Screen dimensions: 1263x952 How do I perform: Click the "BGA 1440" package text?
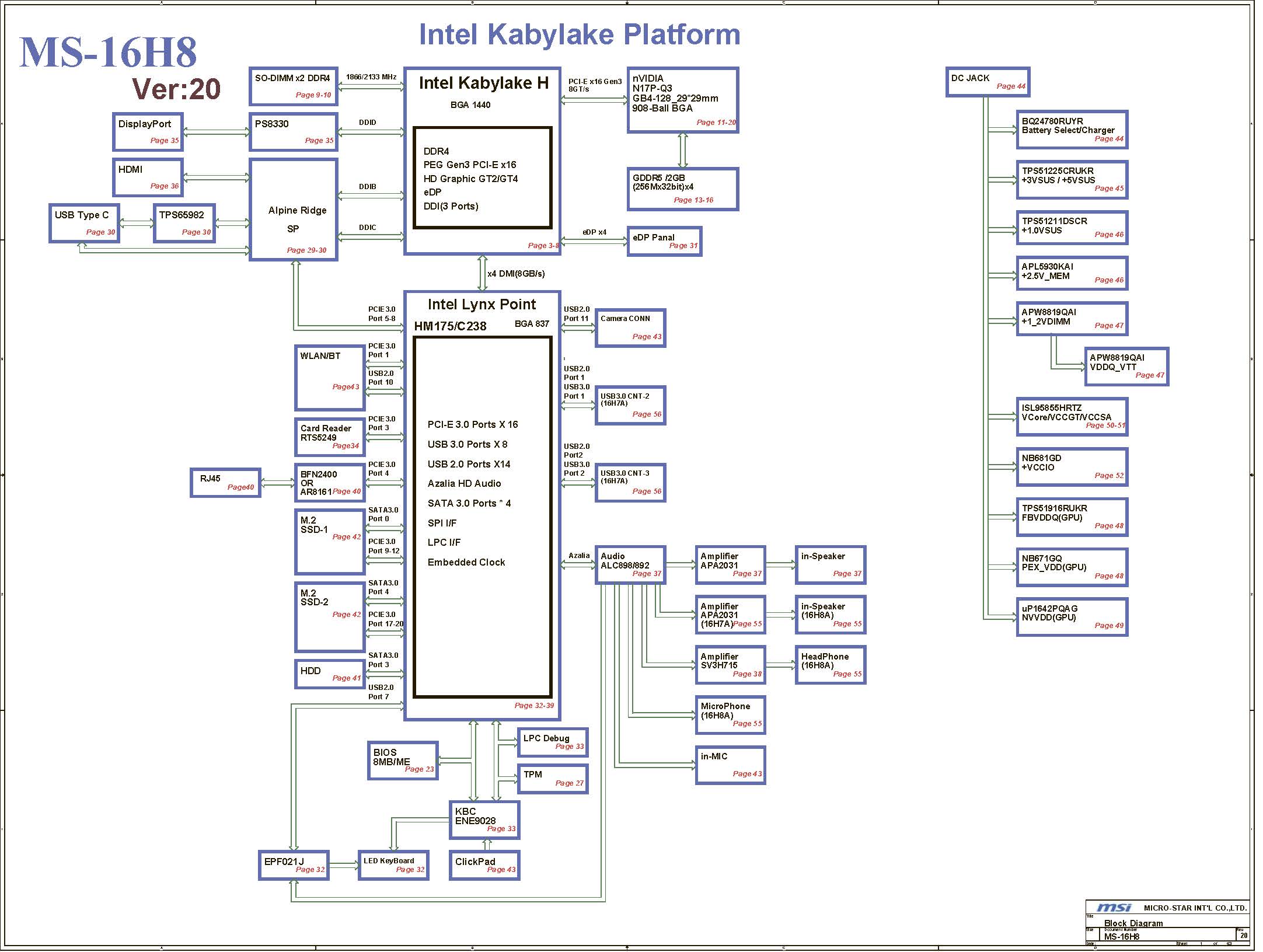(470, 105)
